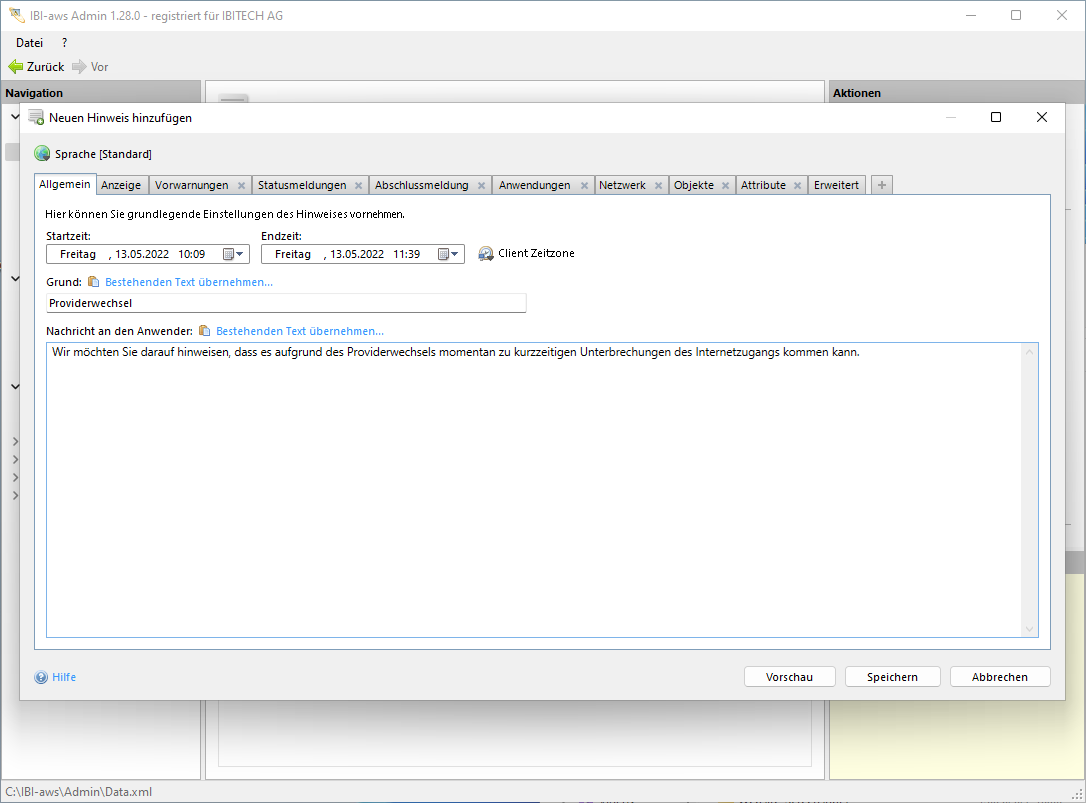Click copy icon beside Nachricht an den Anwender
Viewport: 1086px width, 803px height.
click(205, 331)
